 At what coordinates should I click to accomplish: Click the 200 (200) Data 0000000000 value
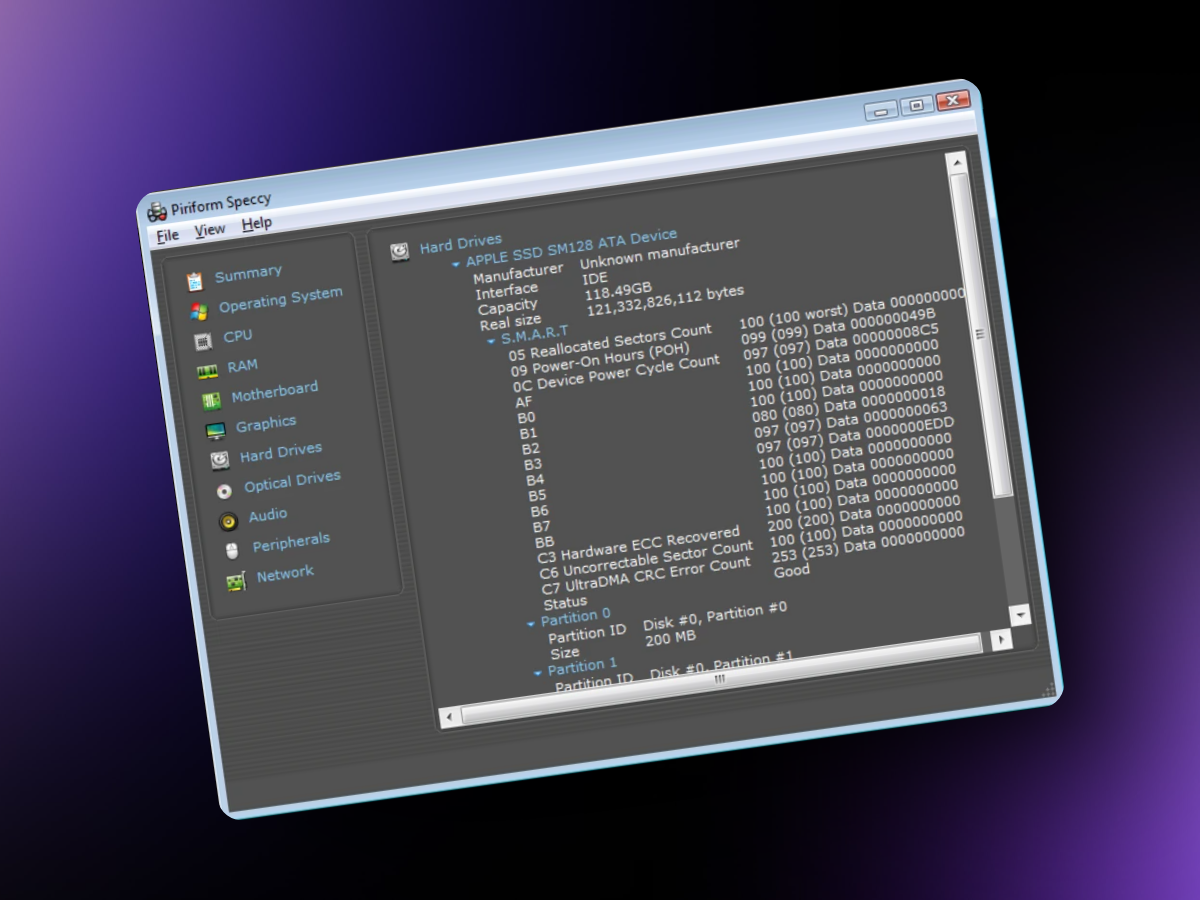(864, 516)
